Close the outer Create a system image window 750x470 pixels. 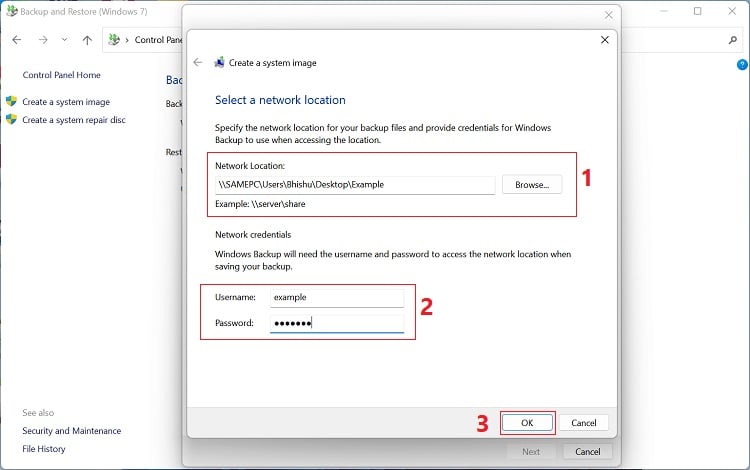click(x=608, y=15)
